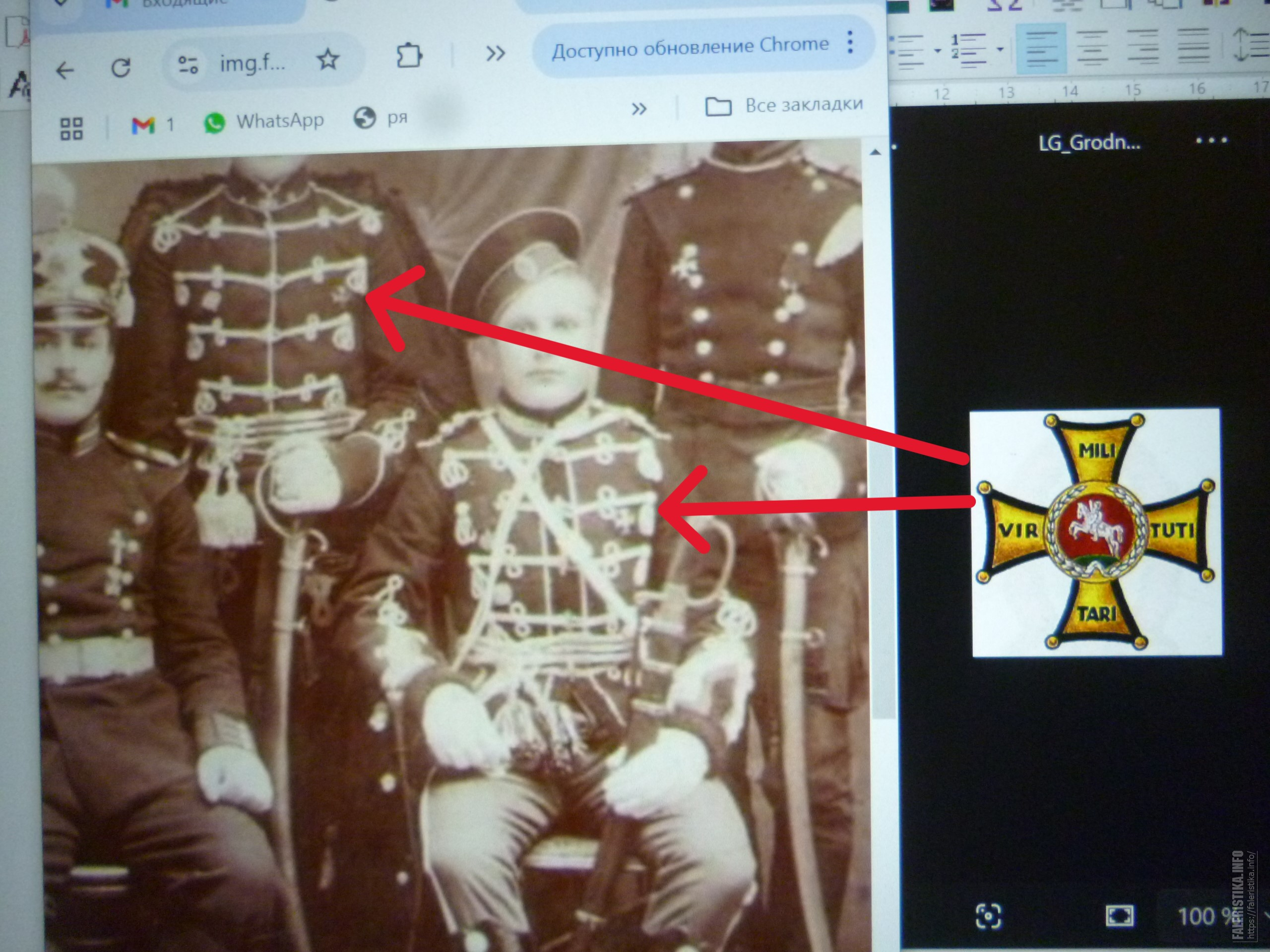Toggle right text alignment
Viewport: 1270px width, 952px height.
click(1143, 47)
